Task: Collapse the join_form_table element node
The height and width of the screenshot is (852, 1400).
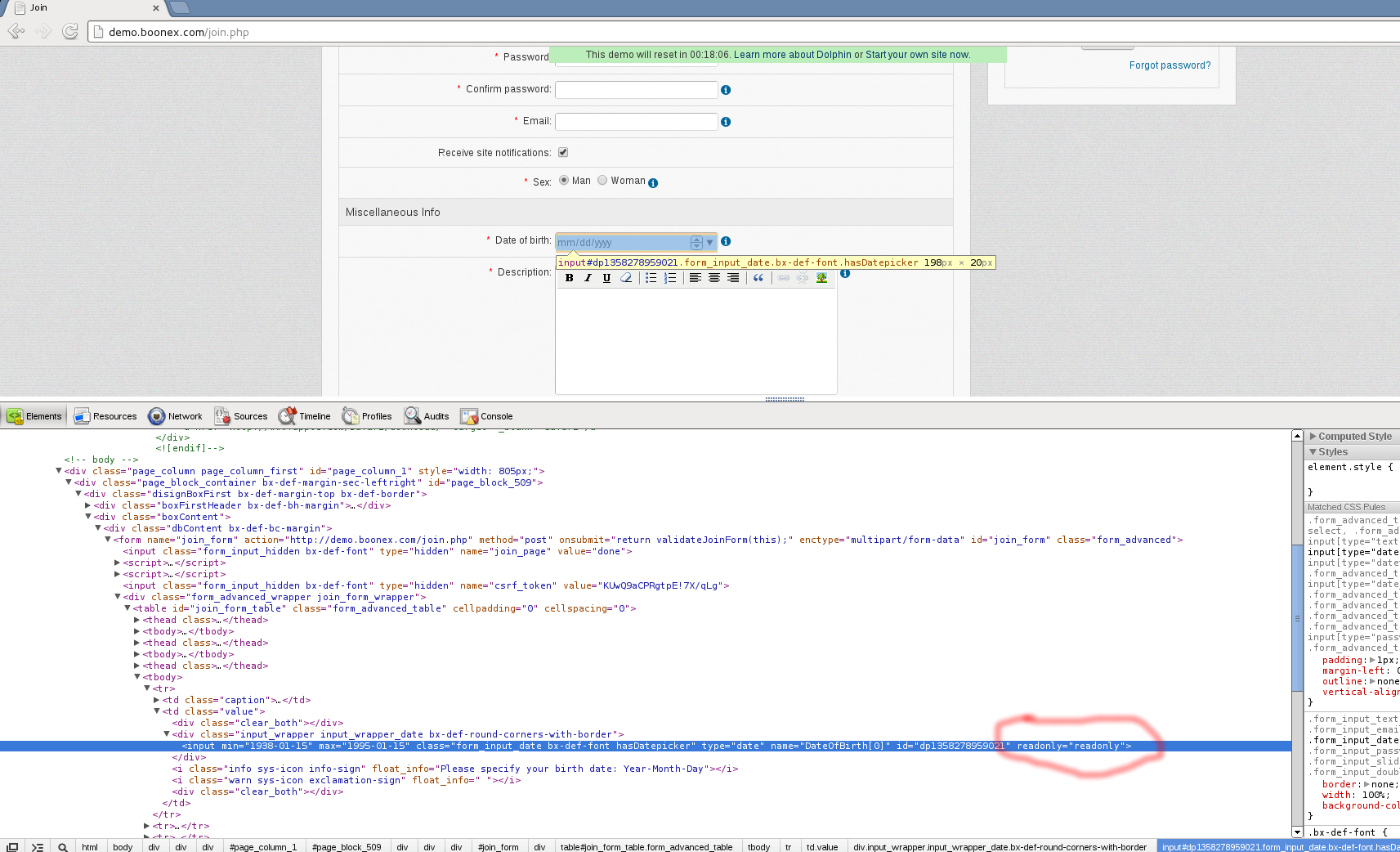Action: tap(127, 608)
